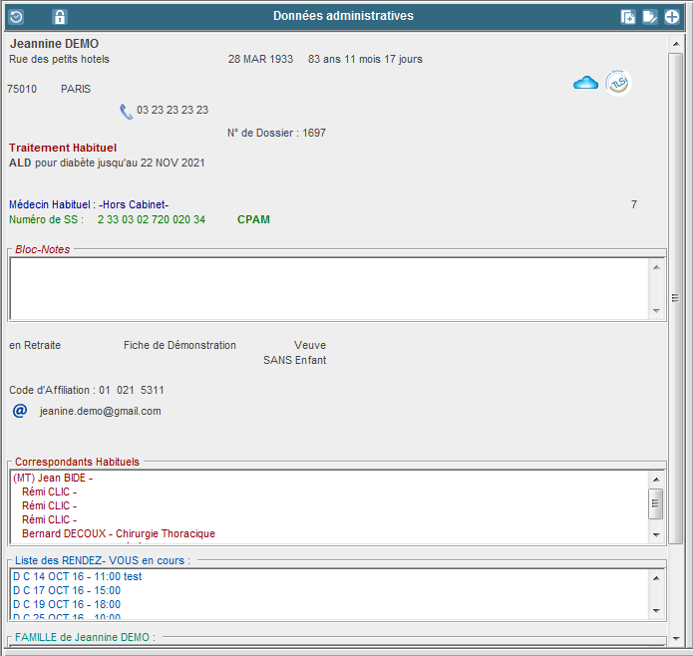Click the blue cloud icon
693x656 pixels.
coord(585,83)
